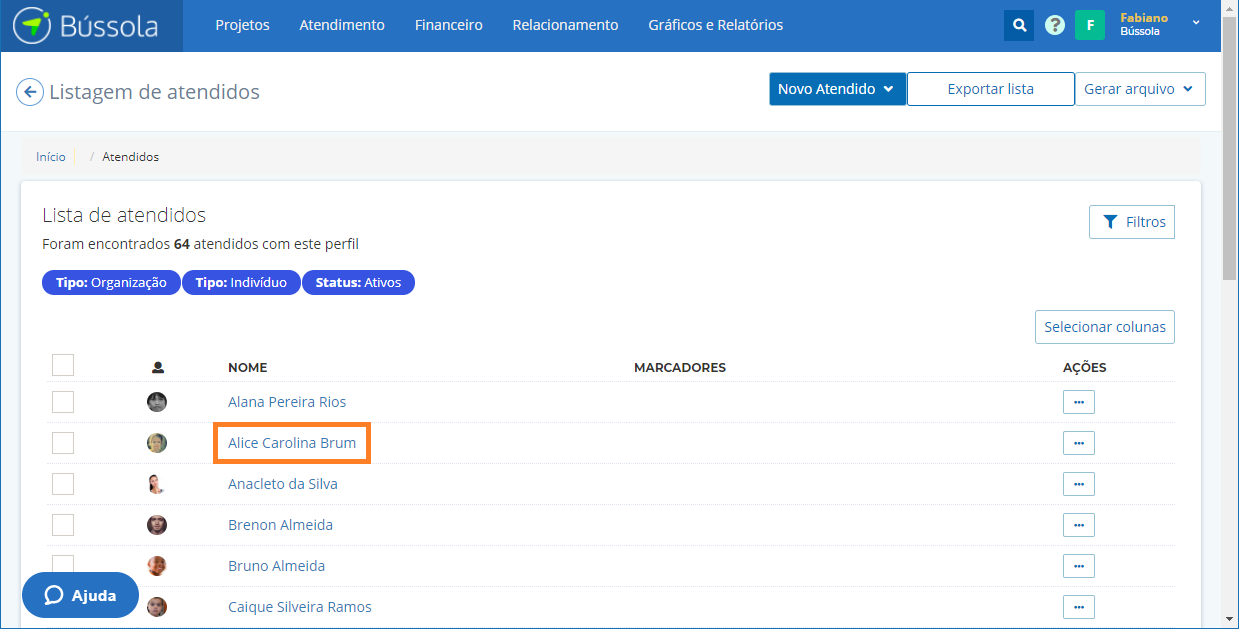Click the Tipo: Organização filter tag
The width and height of the screenshot is (1239, 629).
click(x=111, y=283)
